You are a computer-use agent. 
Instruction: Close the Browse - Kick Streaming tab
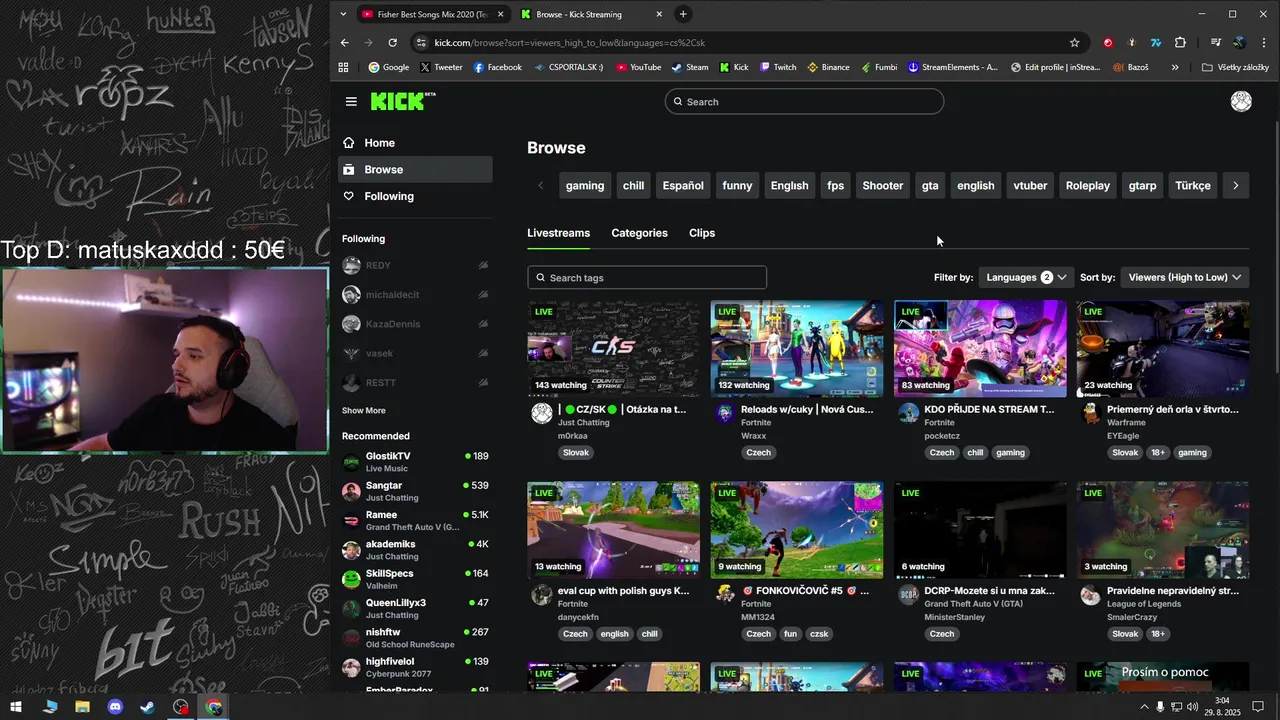click(x=659, y=14)
